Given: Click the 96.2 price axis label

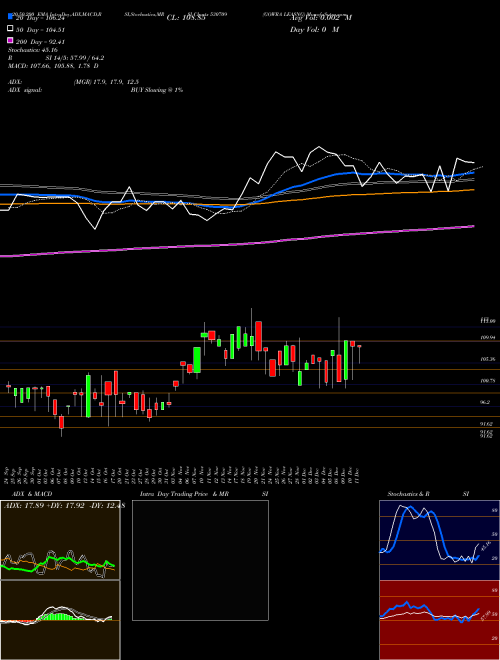Looking at the screenshot, I should (x=487, y=402).
